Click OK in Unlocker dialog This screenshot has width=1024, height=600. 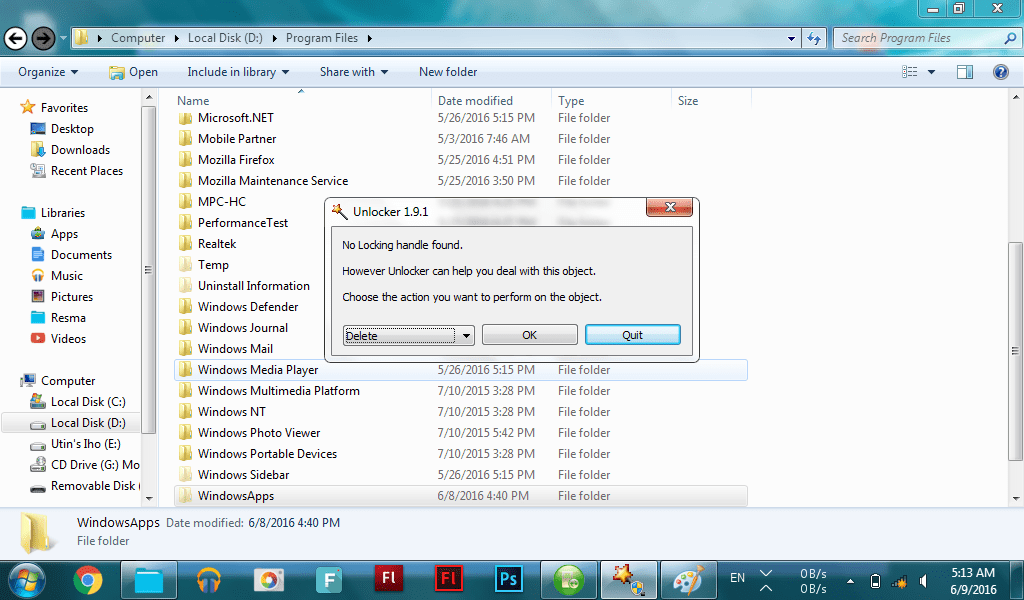530,335
